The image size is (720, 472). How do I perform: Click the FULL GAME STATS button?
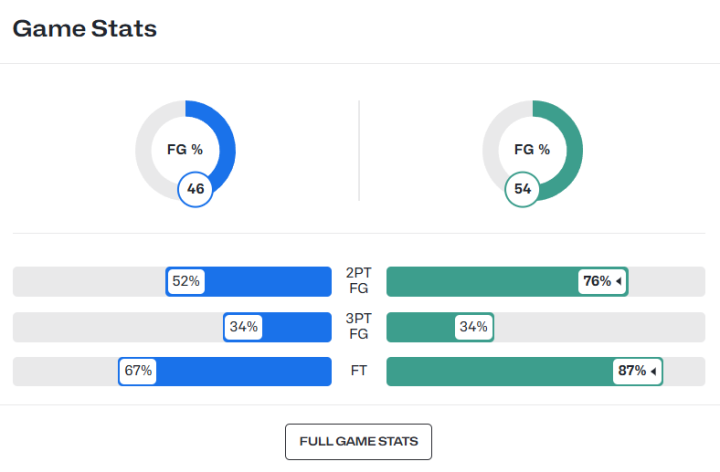(x=358, y=441)
